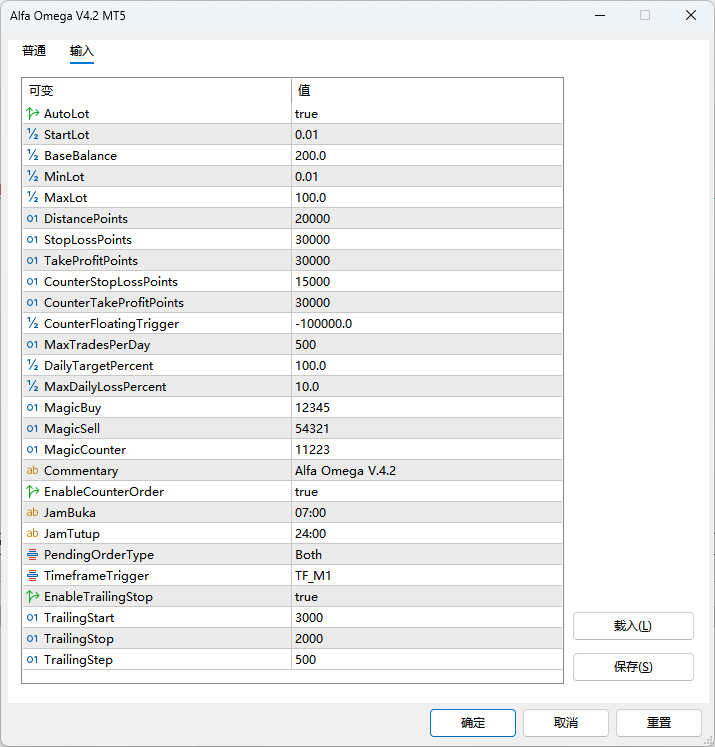Viewport: 715px width, 747px height.
Task: Click the StartLot fraction type icon
Action: tap(33, 135)
